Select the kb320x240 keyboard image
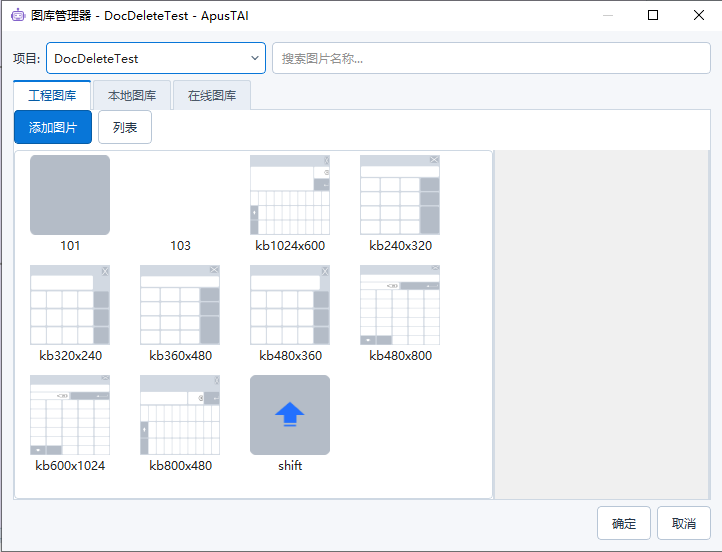 point(70,305)
